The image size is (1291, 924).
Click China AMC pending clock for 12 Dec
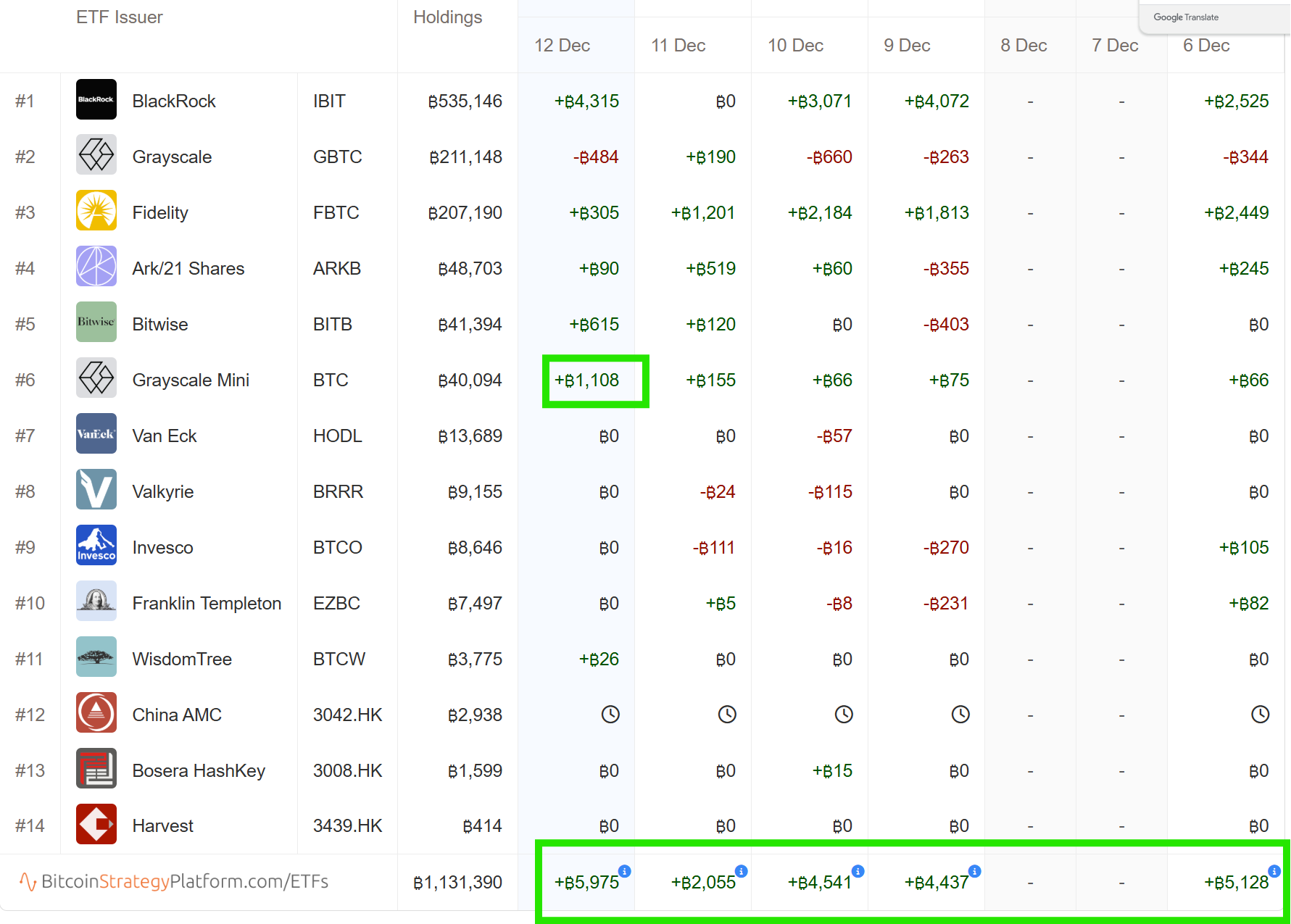(610, 715)
